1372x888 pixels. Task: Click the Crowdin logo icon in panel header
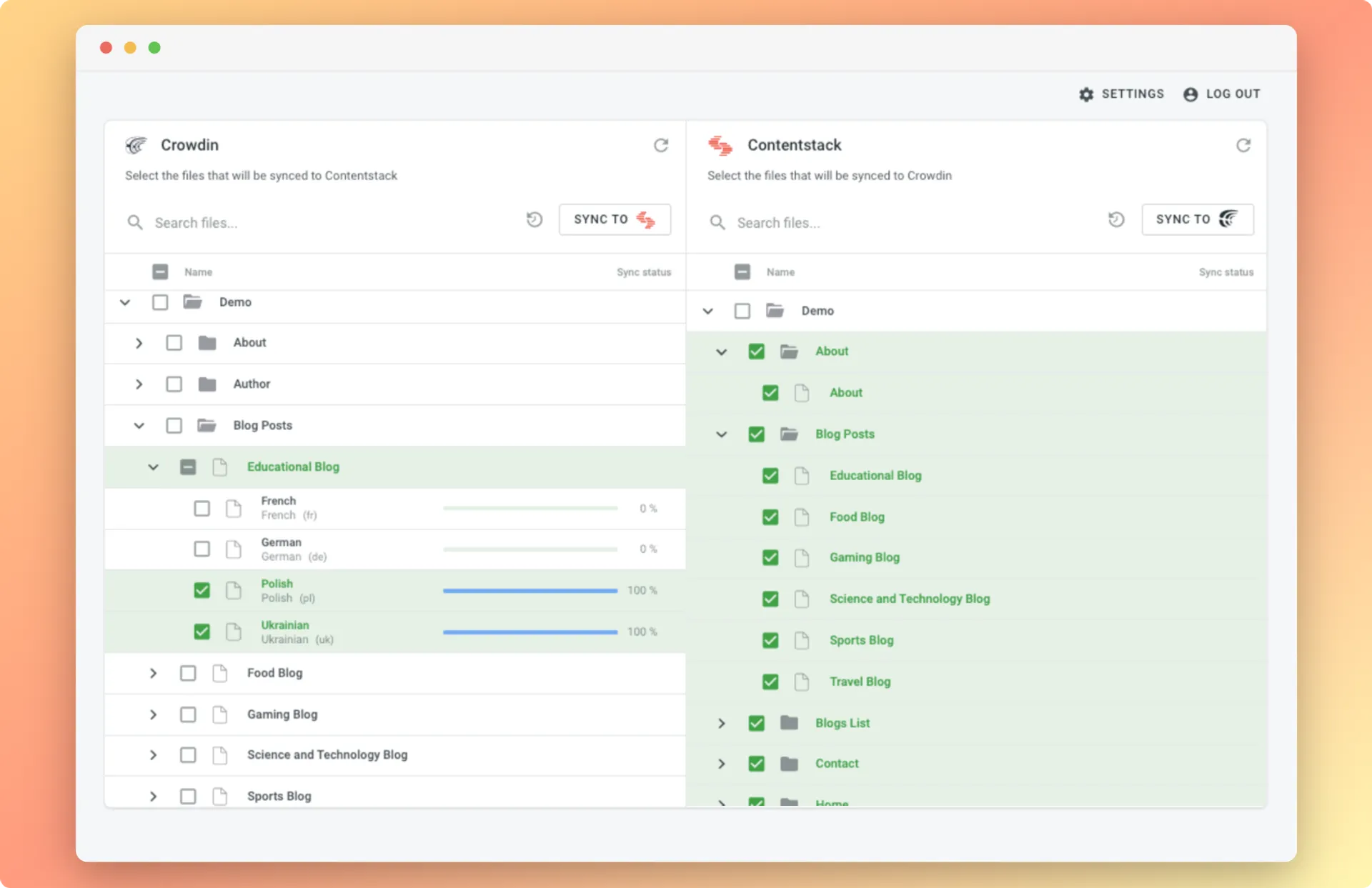point(136,145)
